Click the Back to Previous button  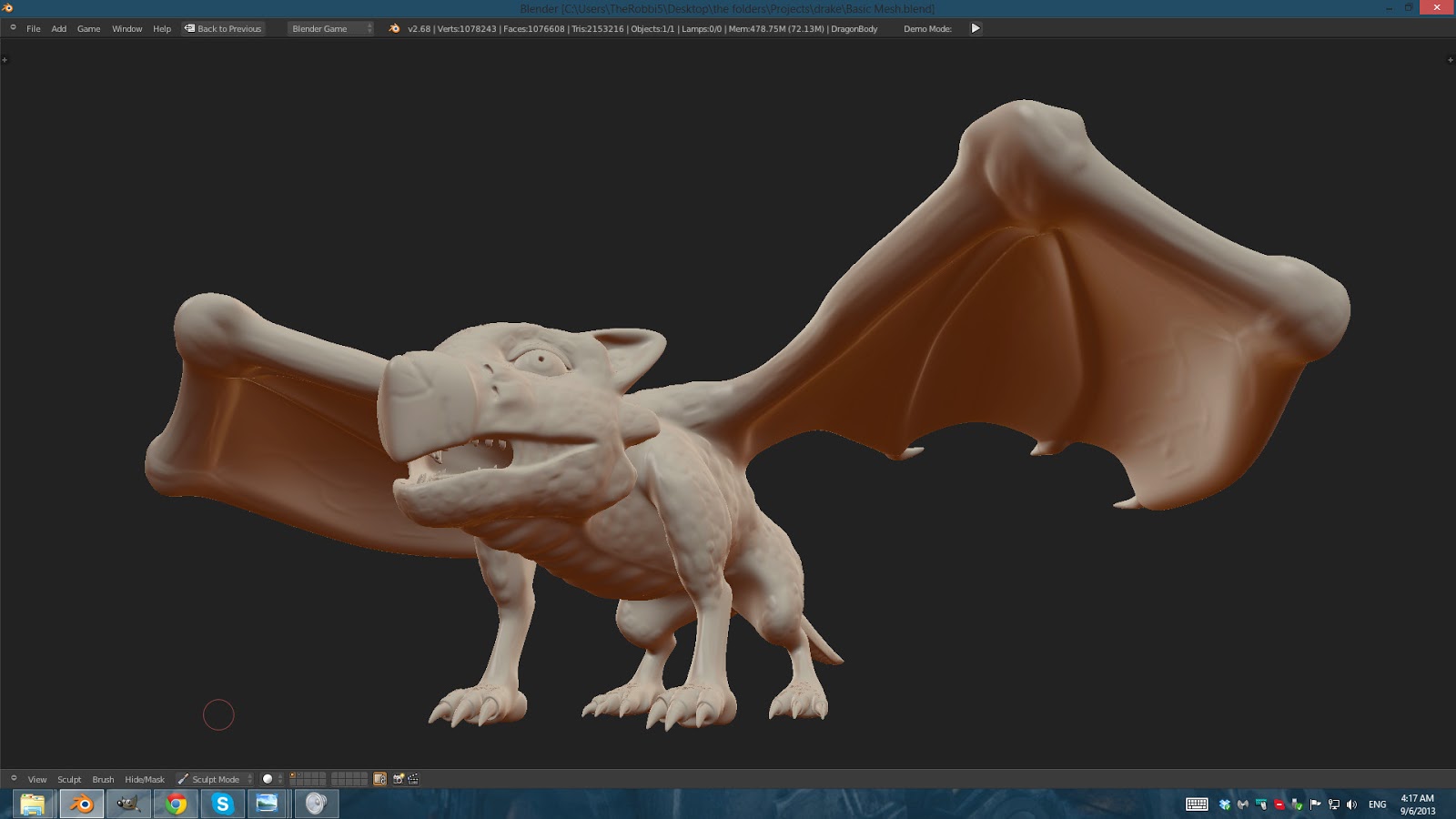tap(223, 28)
